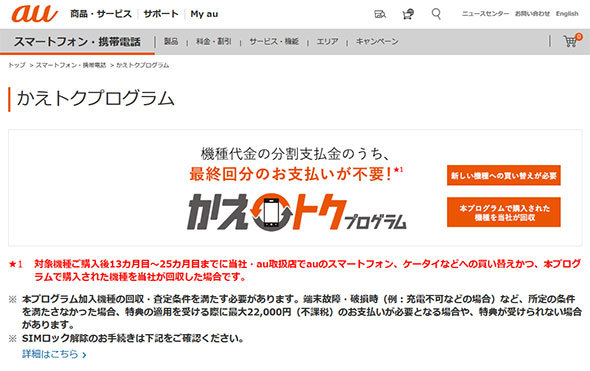Open the shop search icon in header
The height and width of the screenshot is (371, 590).
coord(380,14)
